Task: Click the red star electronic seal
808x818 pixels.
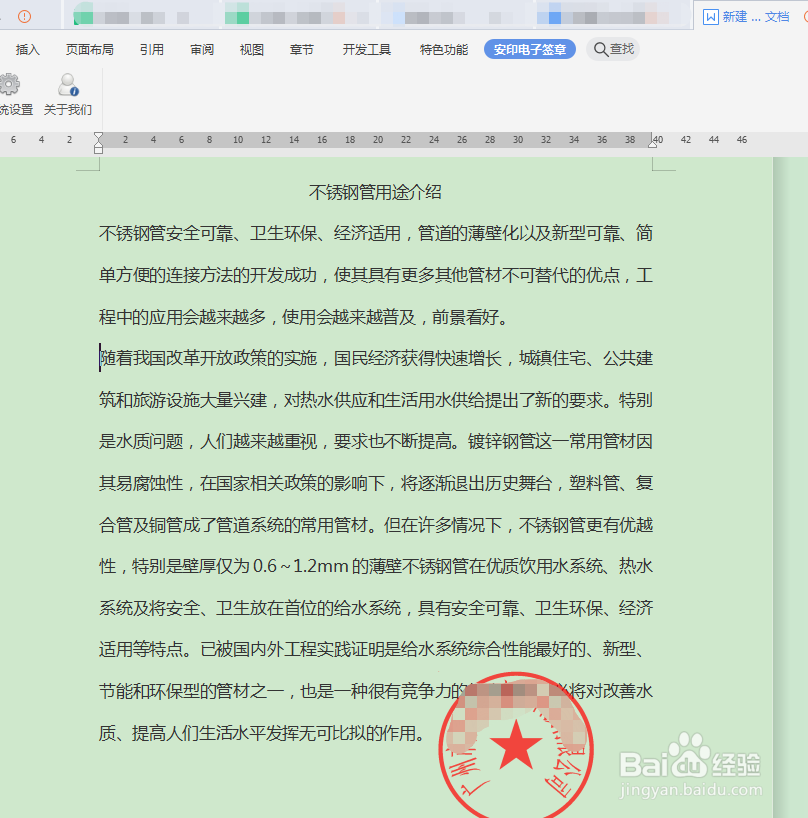Action: pyautogui.click(x=516, y=746)
